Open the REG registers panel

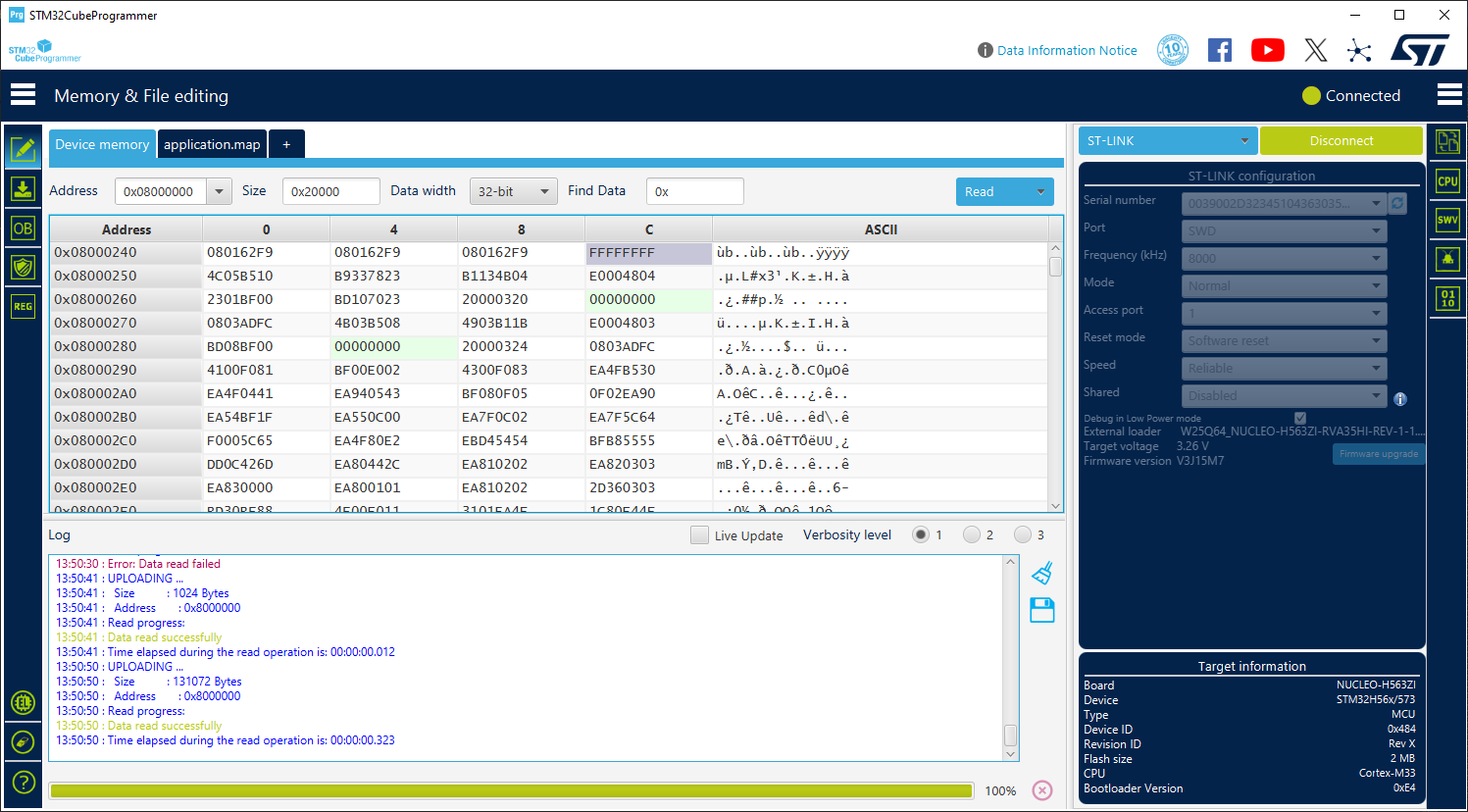[22, 306]
